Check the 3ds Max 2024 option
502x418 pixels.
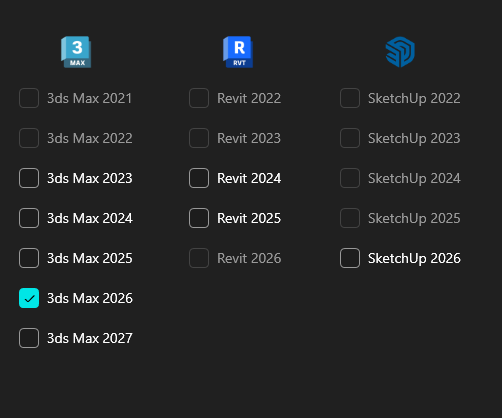point(29,218)
